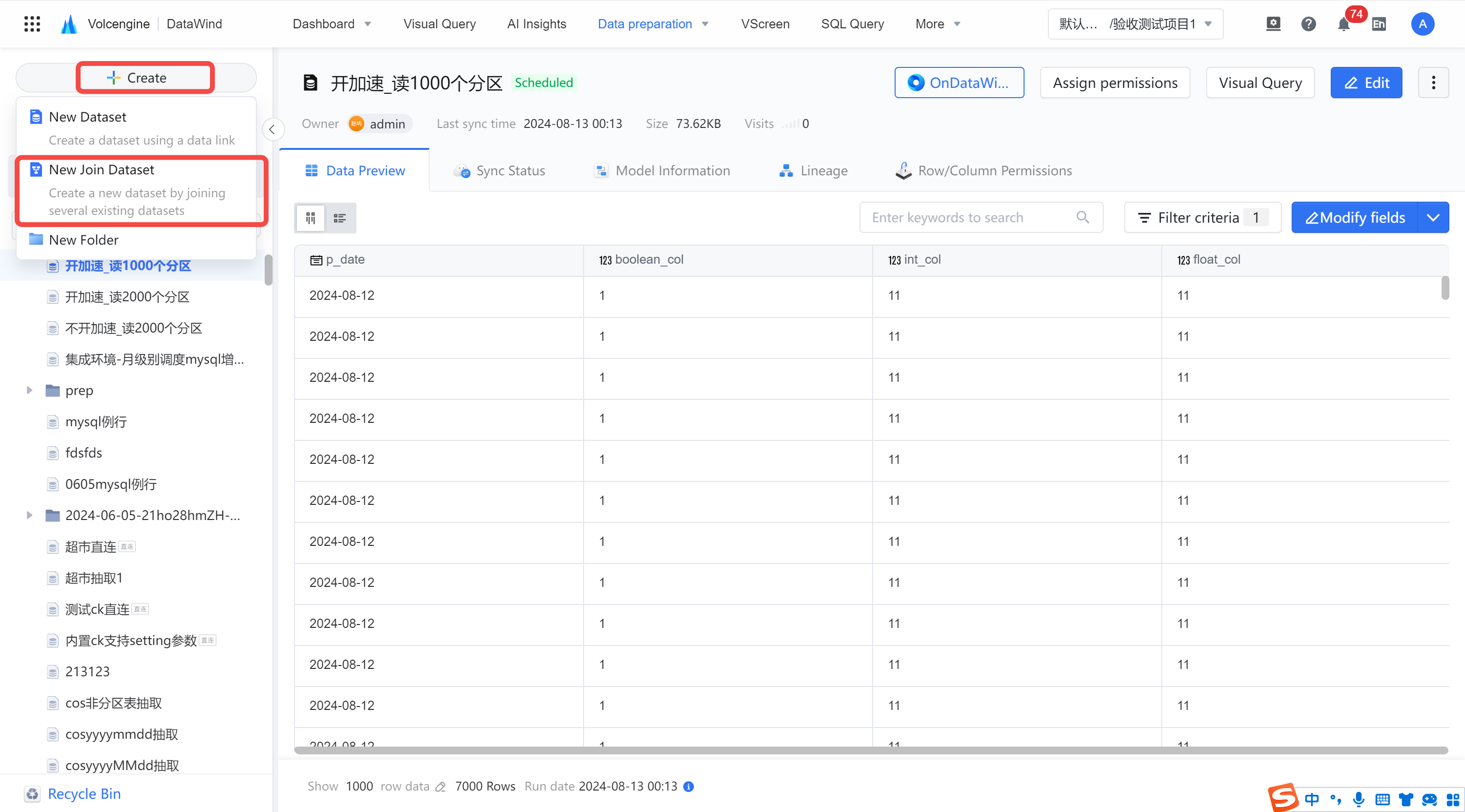The image size is (1465, 812).
Task: Click the IME skin shirt icon
Action: 1406,799
